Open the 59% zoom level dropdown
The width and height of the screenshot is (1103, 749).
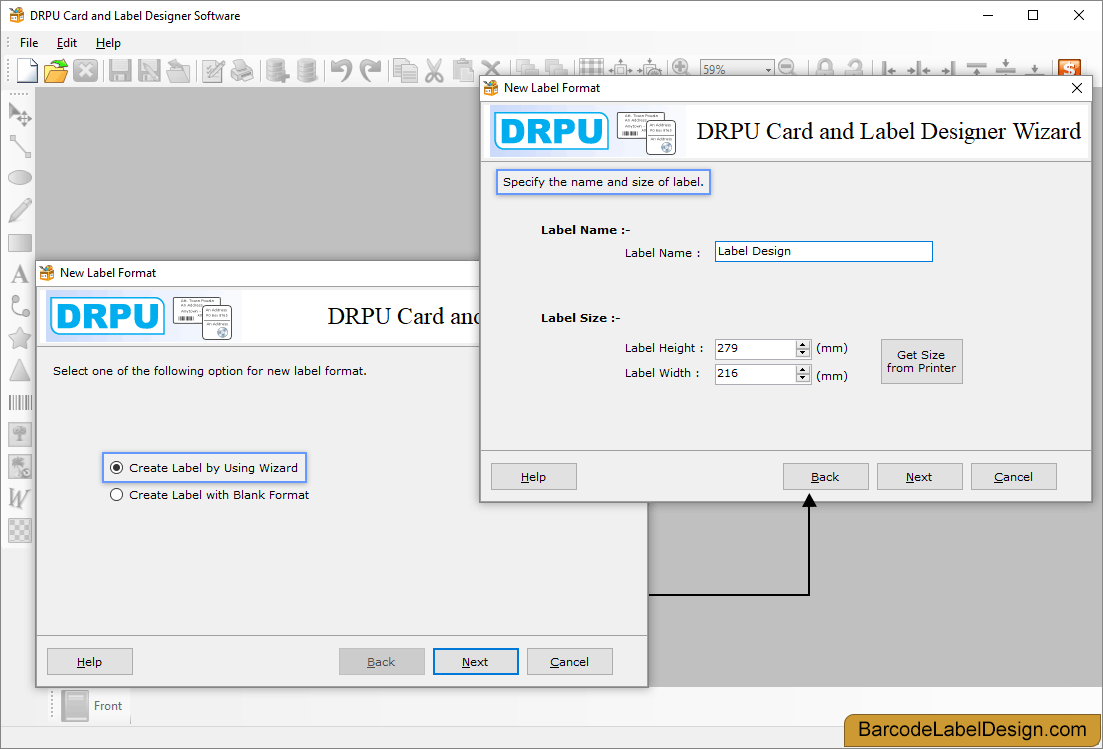point(768,69)
